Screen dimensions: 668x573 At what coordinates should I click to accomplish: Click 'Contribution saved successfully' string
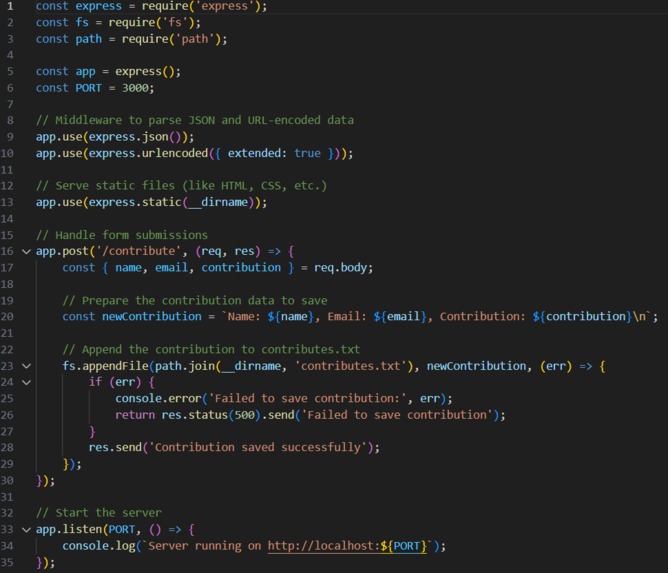(x=257, y=447)
